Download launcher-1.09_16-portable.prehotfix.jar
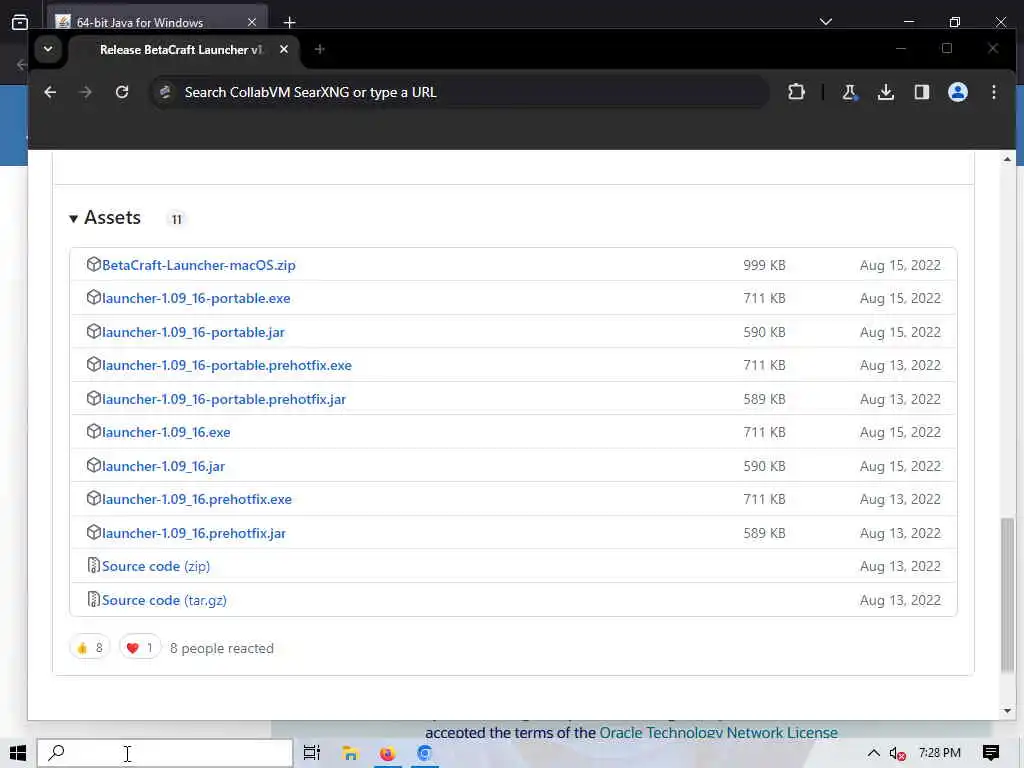 pos(224,399)
